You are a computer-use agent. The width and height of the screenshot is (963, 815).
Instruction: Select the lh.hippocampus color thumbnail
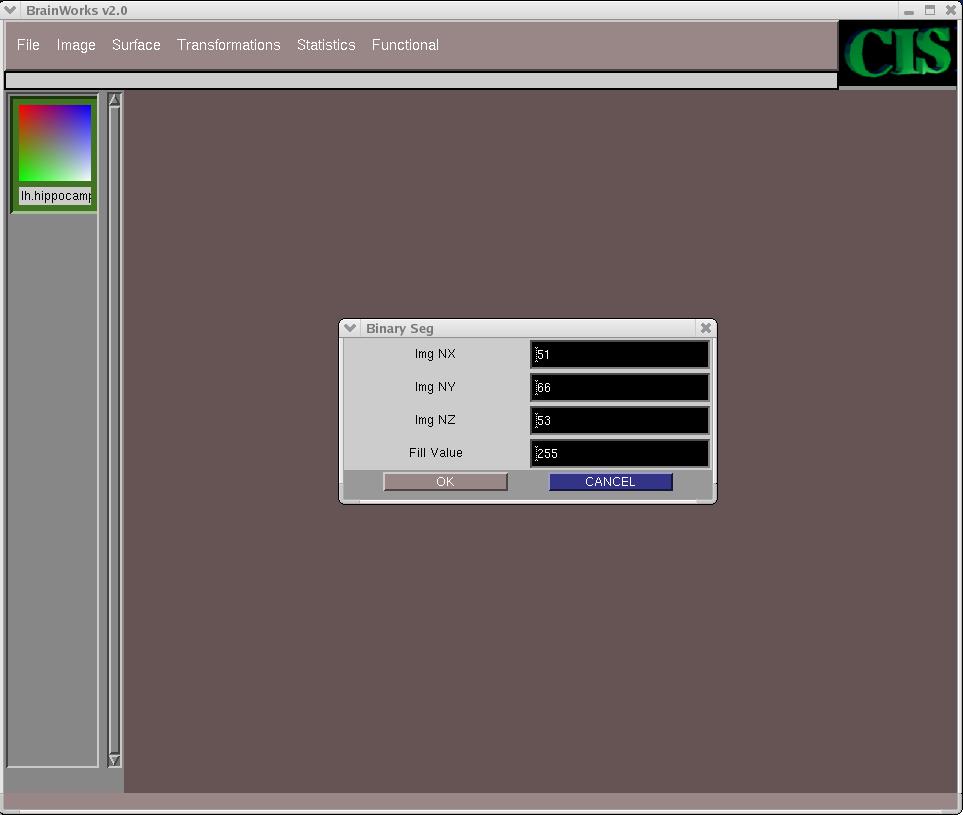tap(55, 142)
